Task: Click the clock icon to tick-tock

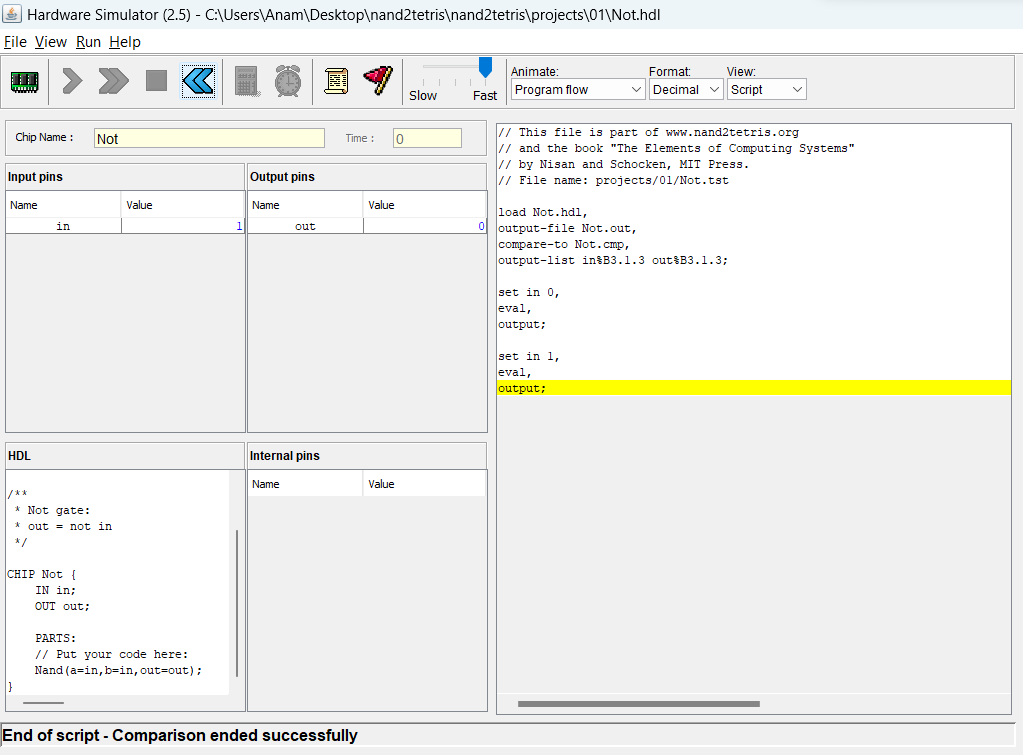Action: pos(288,81)
